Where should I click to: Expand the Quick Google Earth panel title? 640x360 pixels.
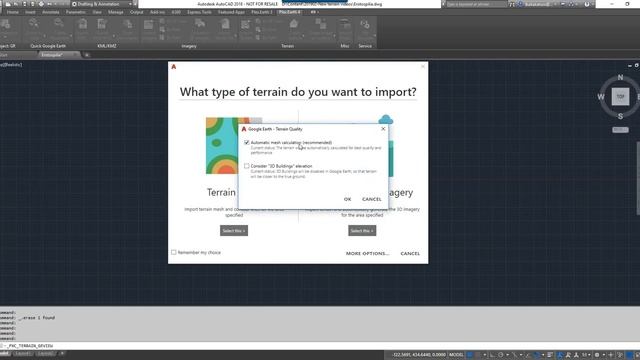tap(48, 46)
